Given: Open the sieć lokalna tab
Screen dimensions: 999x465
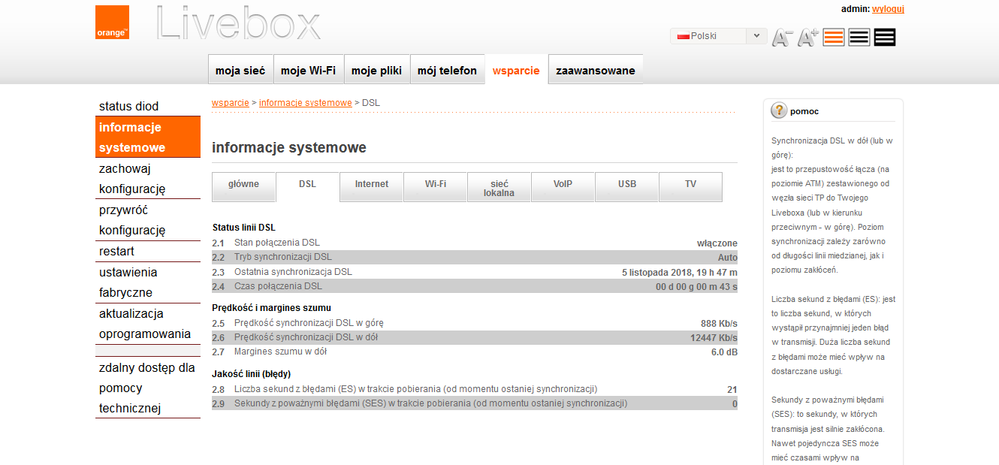Looking at the screenshot, I should coord(499,188).
